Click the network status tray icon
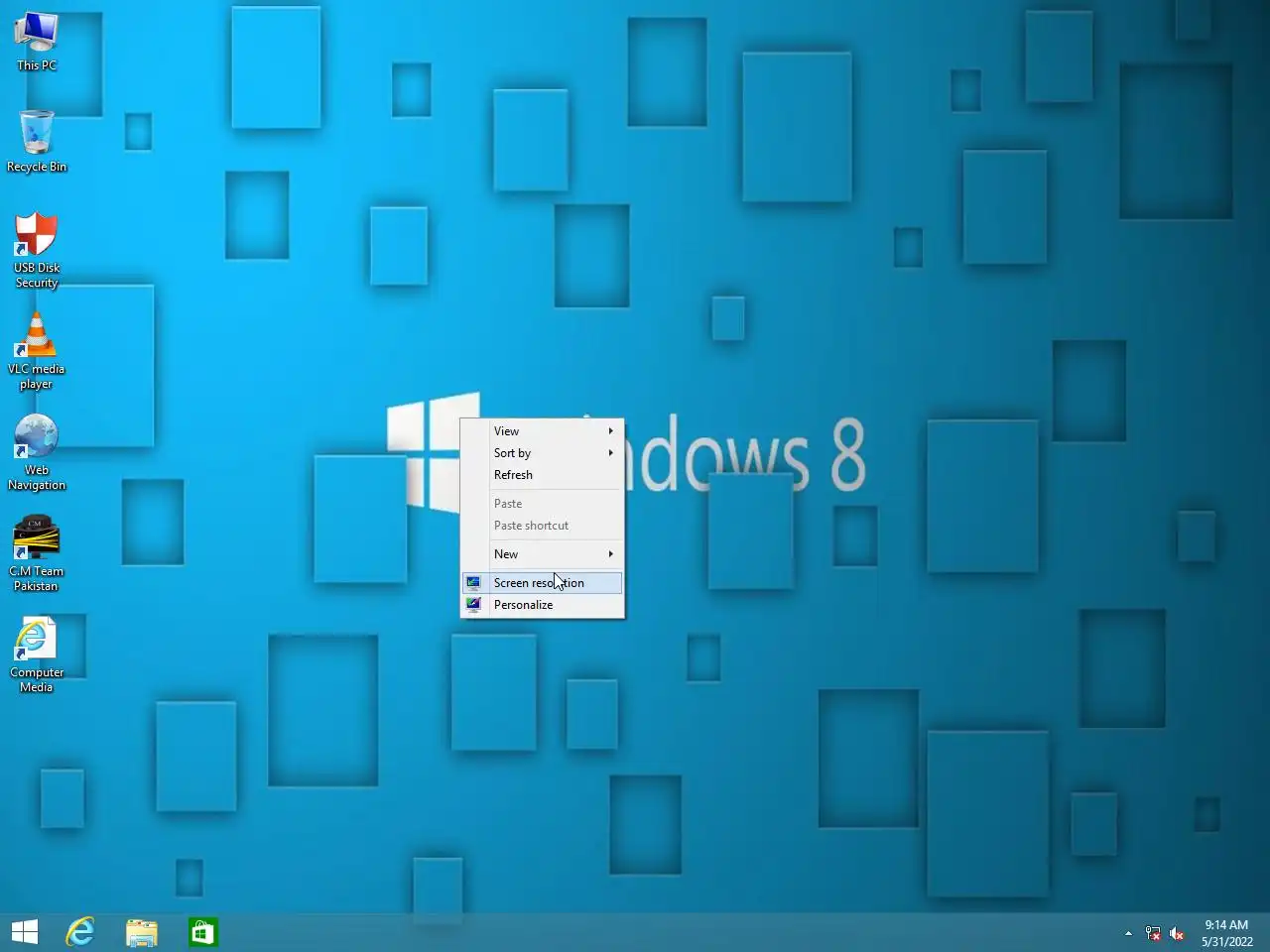Screen dimensions: 1270x952 click(x=1153, y=933)
